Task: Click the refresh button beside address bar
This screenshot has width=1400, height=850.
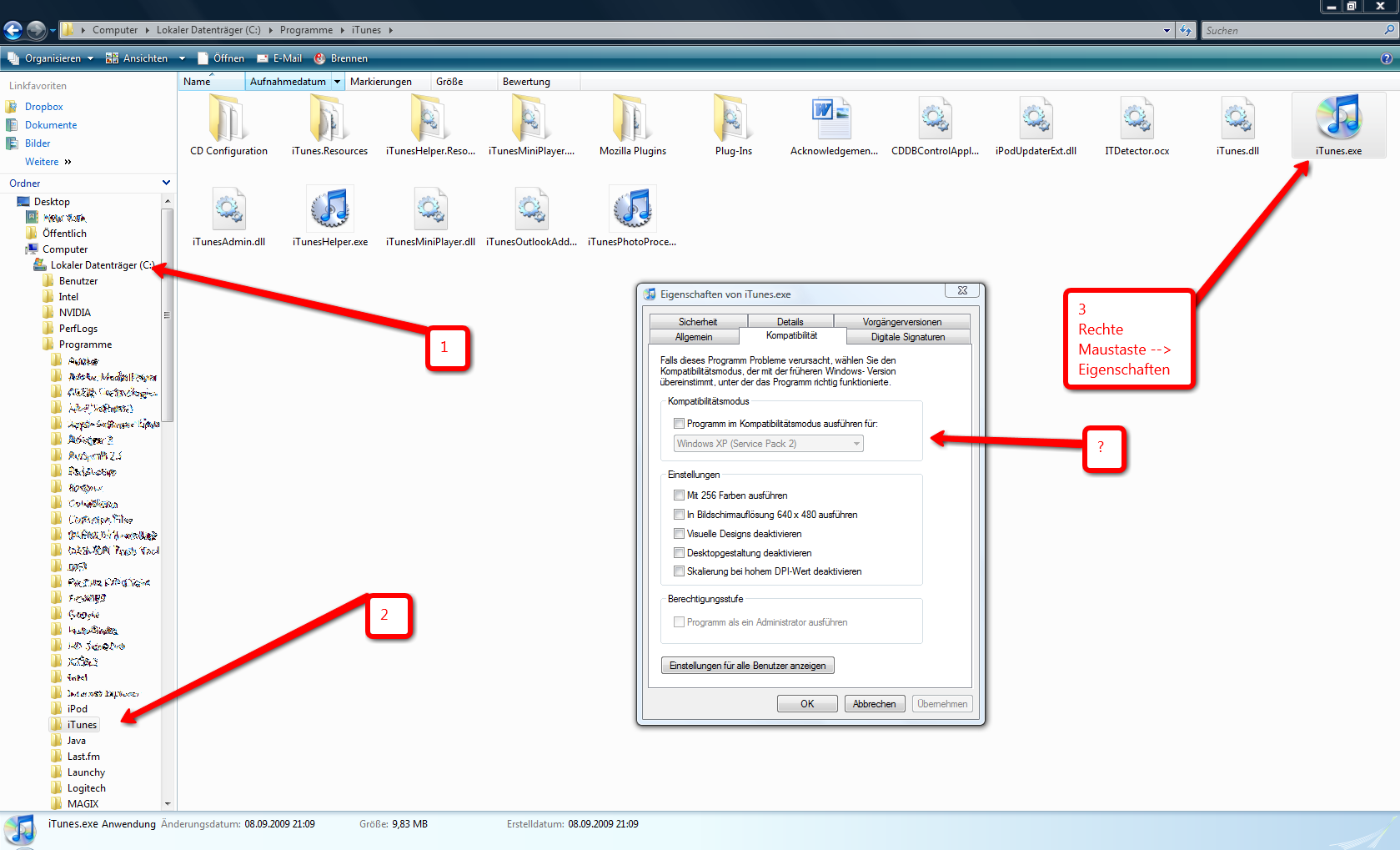Action: [1186, 30]
